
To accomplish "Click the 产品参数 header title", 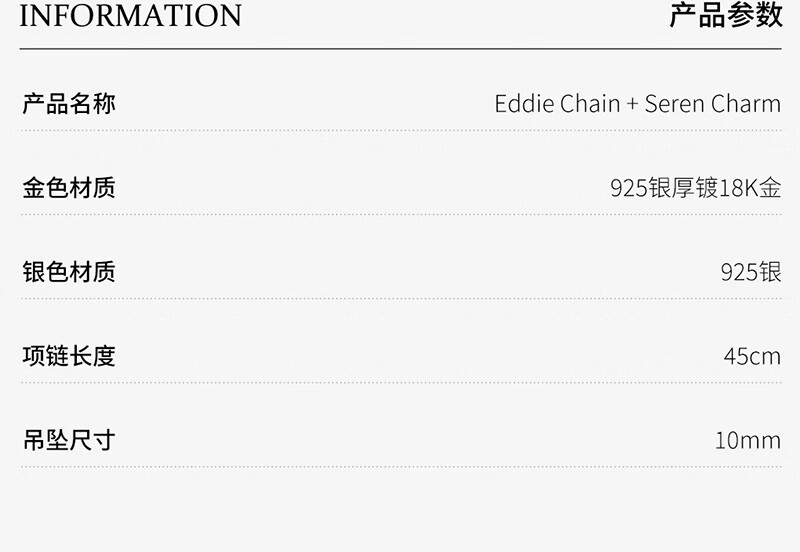I will pyautogui.click(x=725, y=16).
